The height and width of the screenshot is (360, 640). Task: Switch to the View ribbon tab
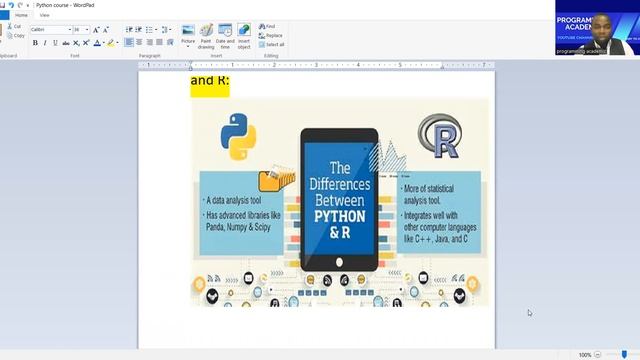[x=44, y=15]
